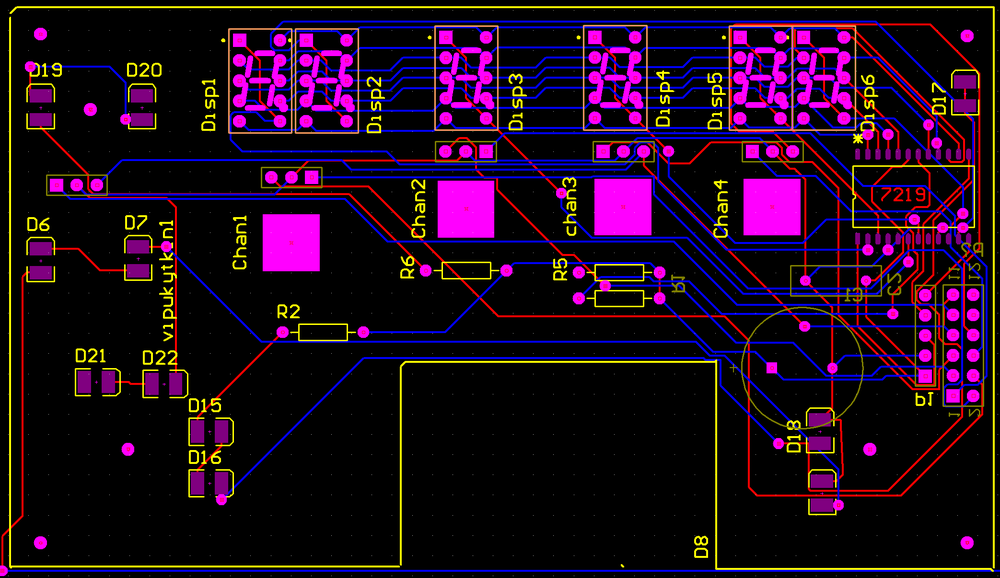Pick the D22 label

(159, 358)
